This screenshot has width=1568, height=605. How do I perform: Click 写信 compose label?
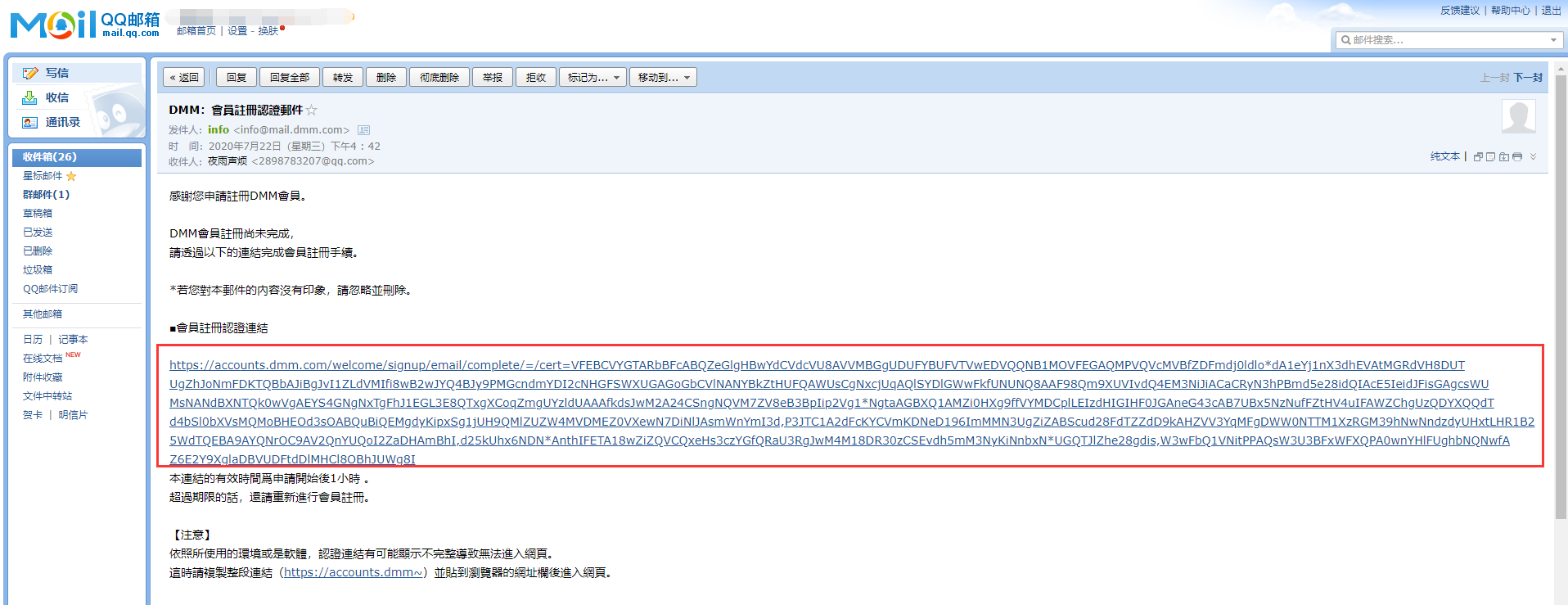[57, 73]
